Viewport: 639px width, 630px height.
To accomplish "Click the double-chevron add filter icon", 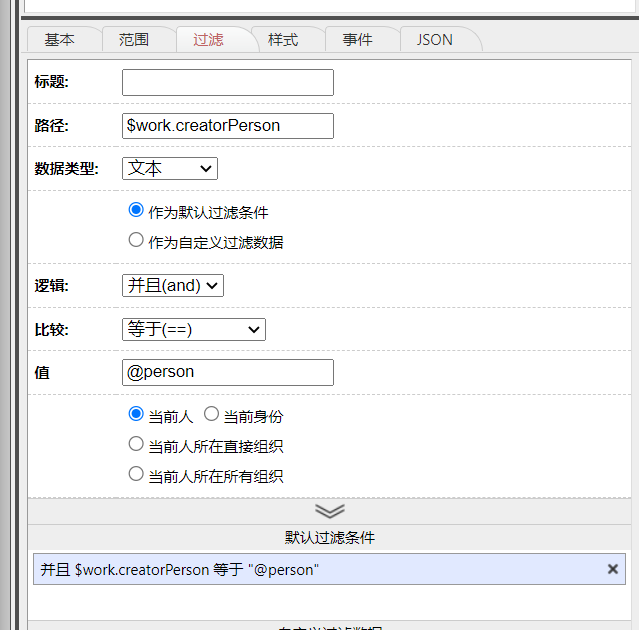I will [x=330, y=511].
